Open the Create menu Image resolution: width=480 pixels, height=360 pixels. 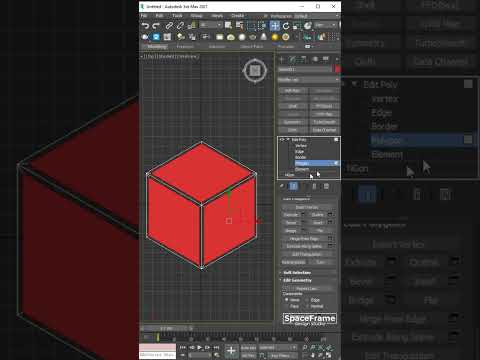[x=237, y=16]
